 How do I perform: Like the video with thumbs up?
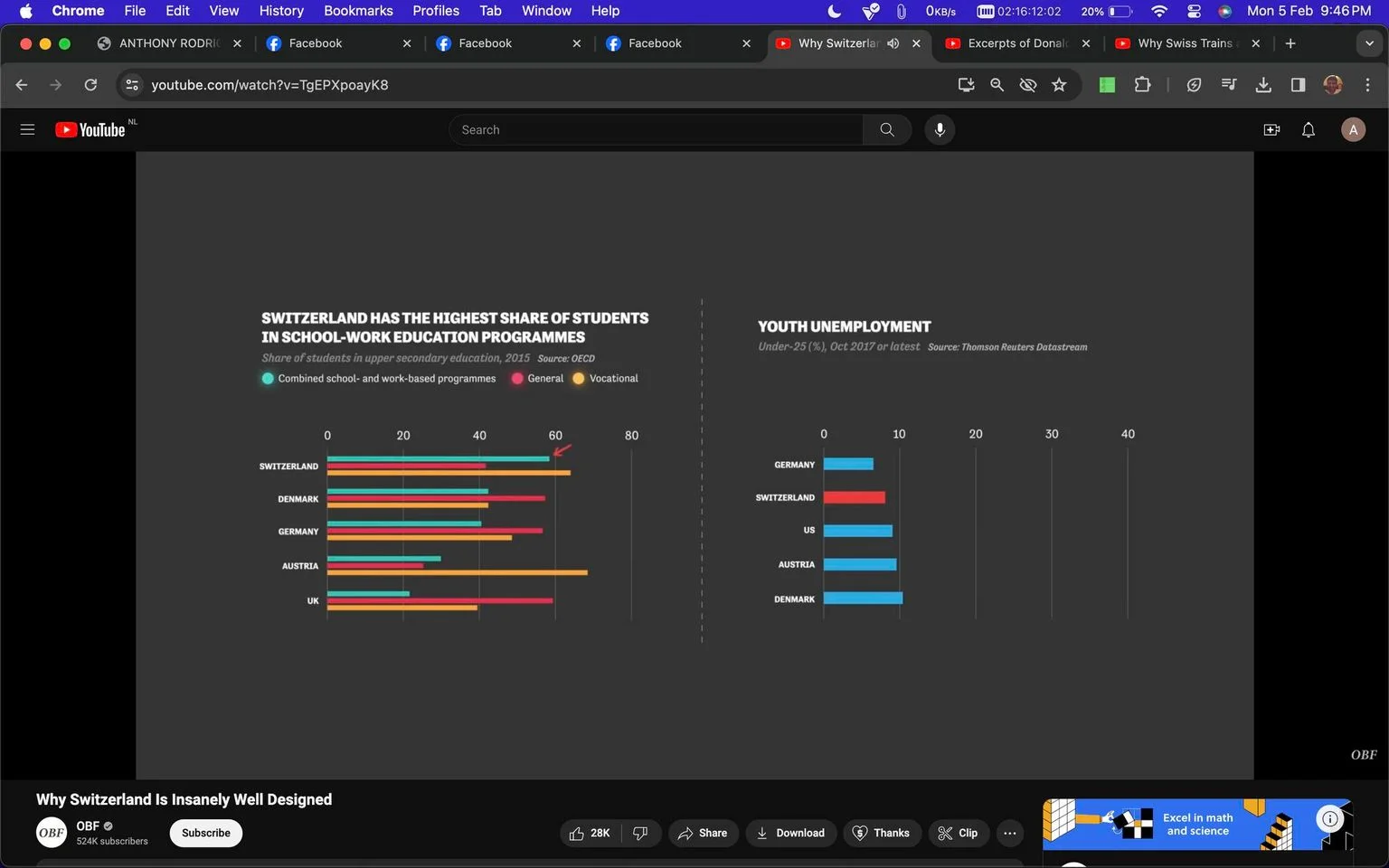(590, 833)
